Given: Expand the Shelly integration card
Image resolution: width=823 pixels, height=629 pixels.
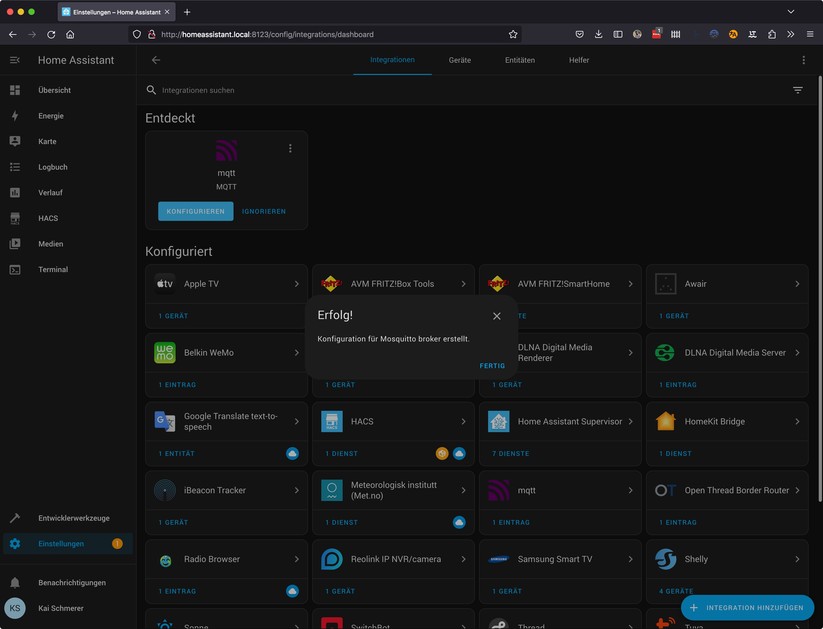Looking at the screenshot, I should (x=797, y=559).
